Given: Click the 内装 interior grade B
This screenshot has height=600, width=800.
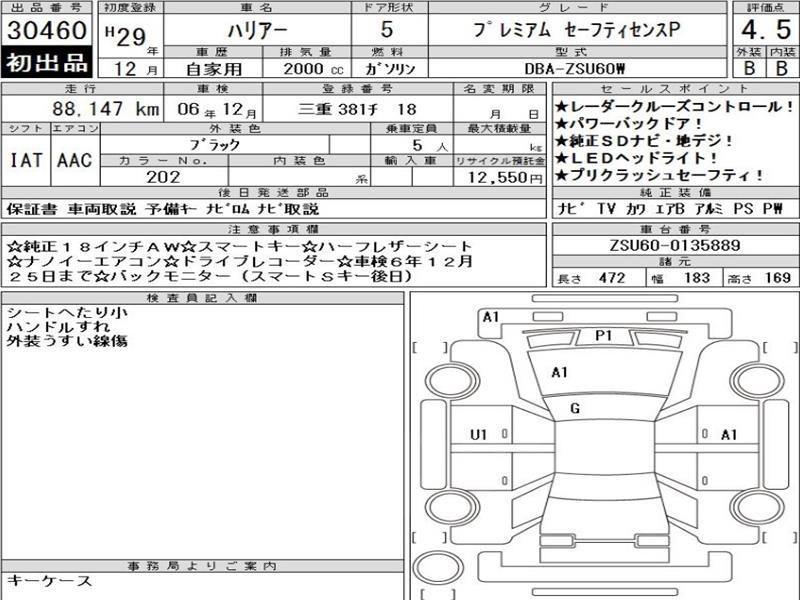Looking at the screenshot, I should tap(782, 68).
